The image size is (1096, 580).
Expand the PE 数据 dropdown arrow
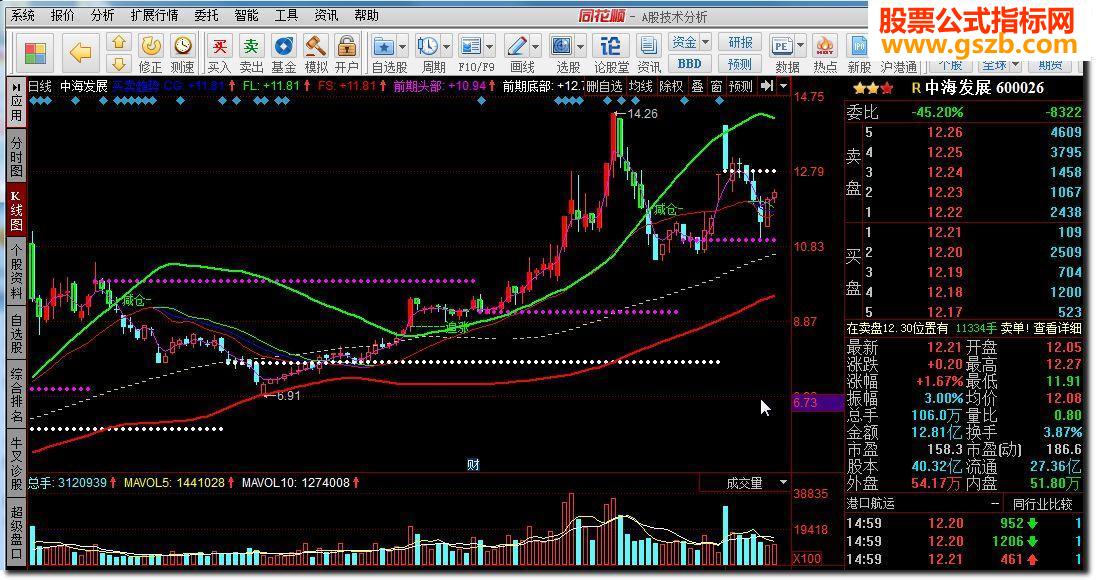tap(800, 47)
